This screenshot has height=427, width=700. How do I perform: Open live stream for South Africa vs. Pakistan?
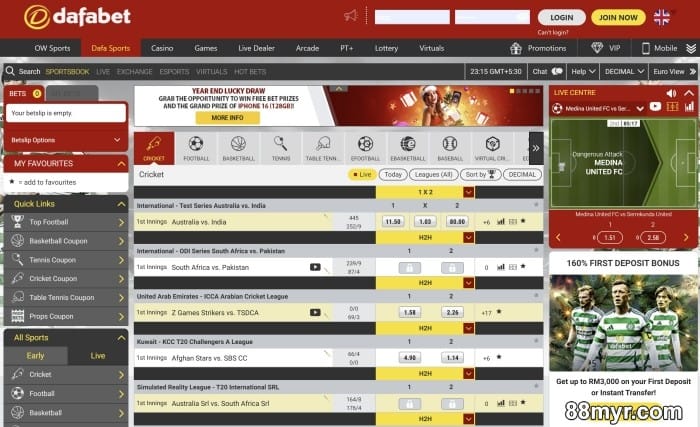point(315,267)
